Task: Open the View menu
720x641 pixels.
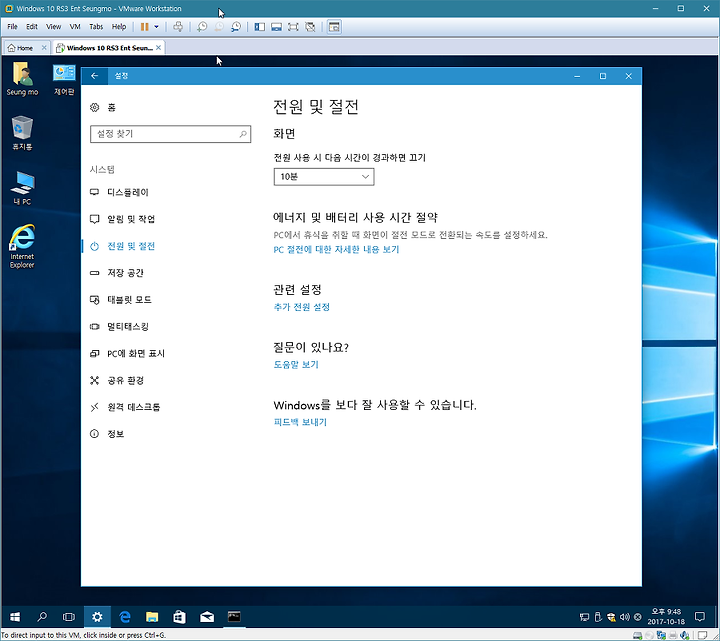Action: 53,27
